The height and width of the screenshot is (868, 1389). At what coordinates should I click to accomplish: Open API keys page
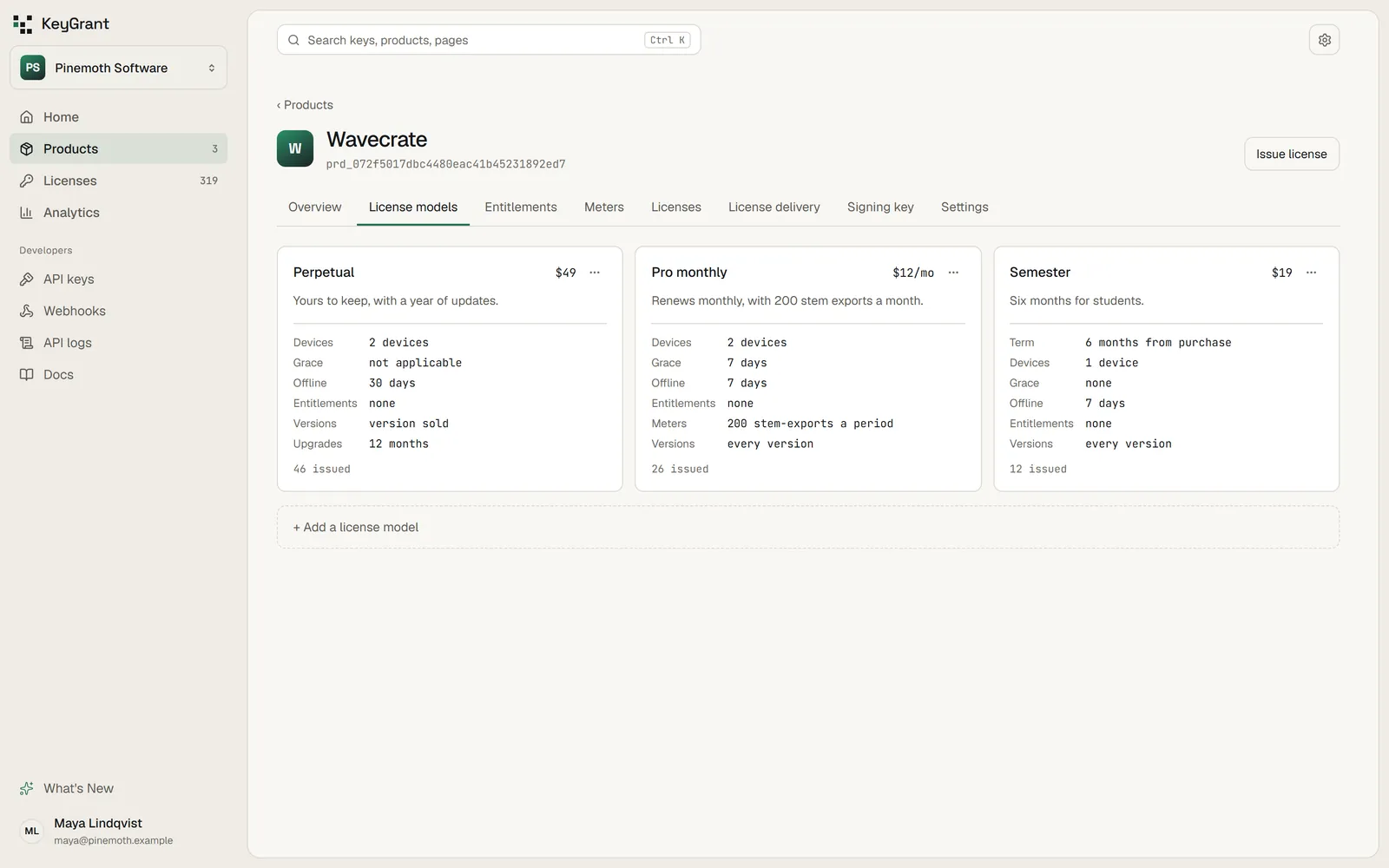click(x=118, y=279)
